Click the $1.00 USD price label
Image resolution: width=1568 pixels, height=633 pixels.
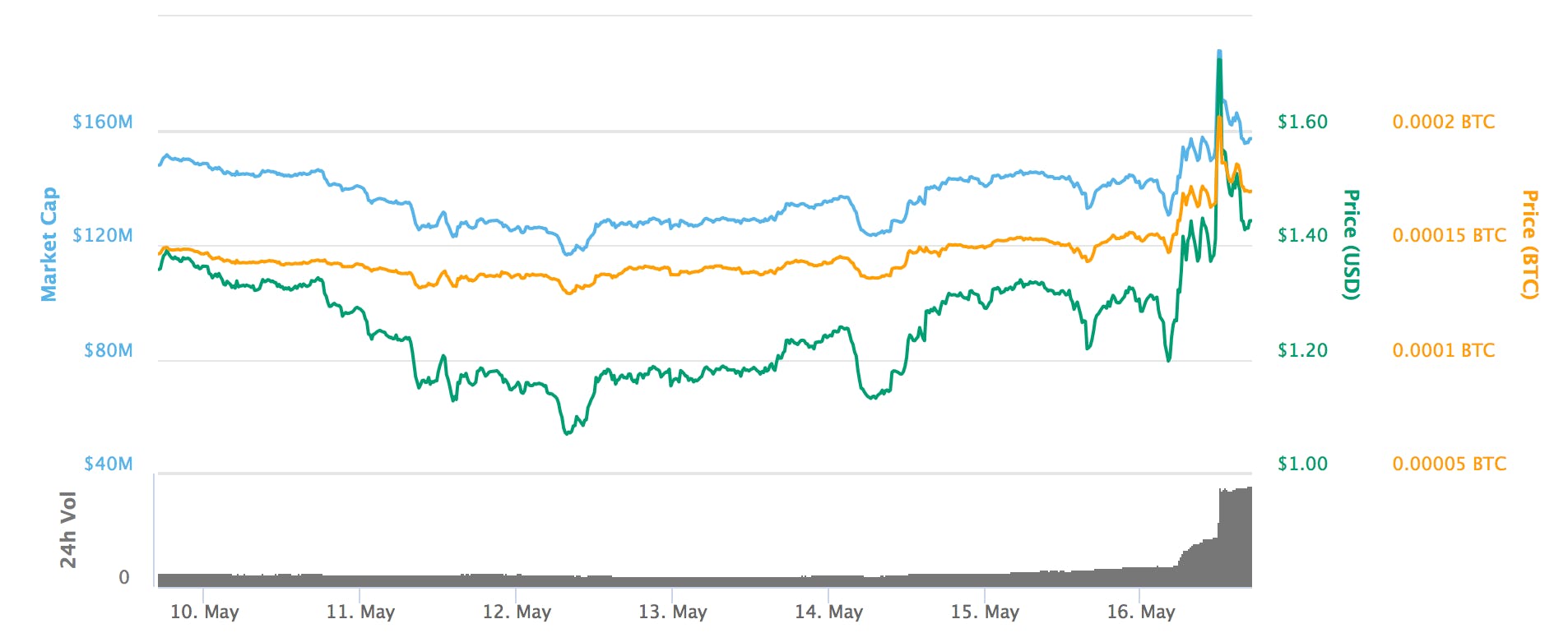[1302, 464]
